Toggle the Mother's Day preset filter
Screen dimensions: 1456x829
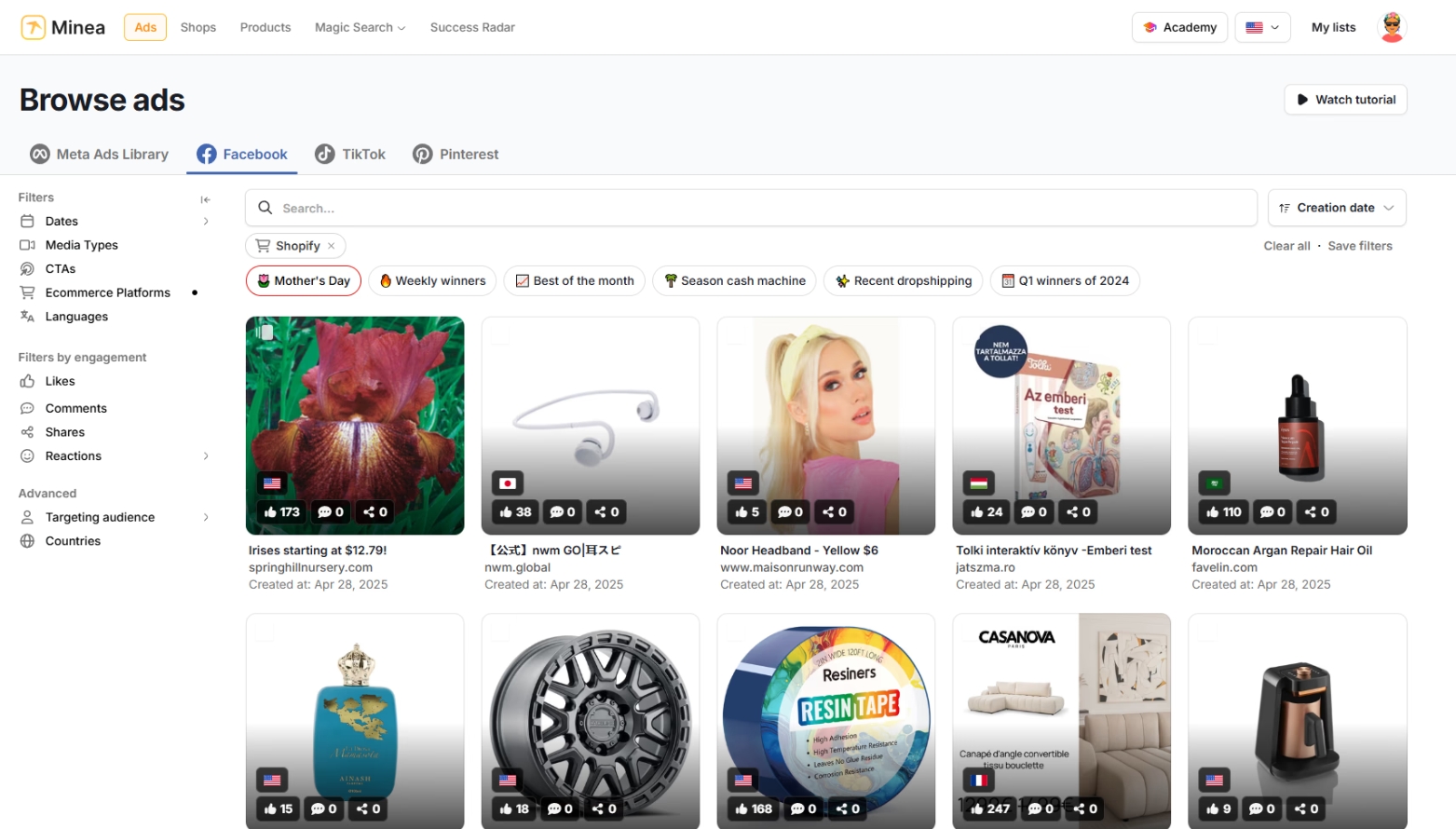coord(304,281)
